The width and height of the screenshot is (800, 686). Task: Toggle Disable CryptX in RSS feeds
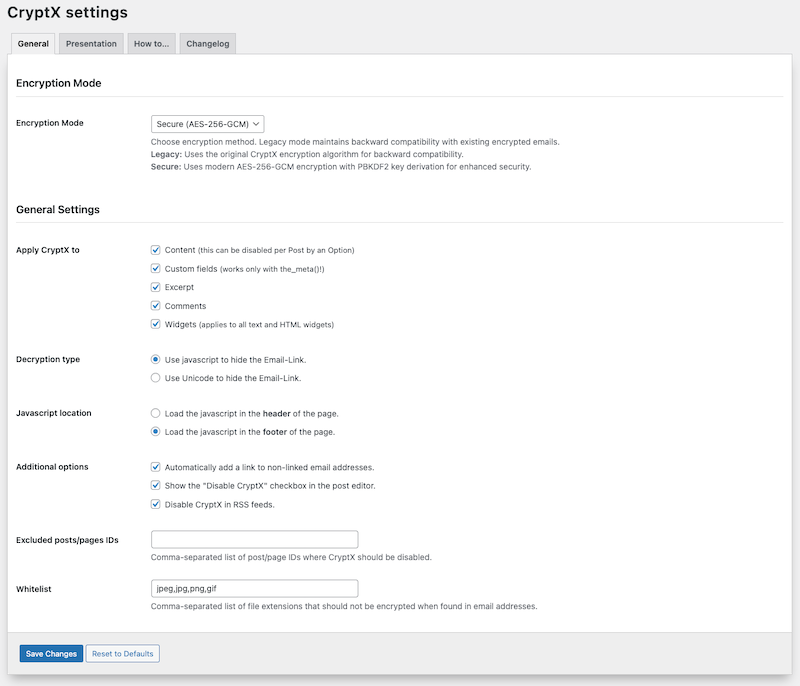pos(156,504)
